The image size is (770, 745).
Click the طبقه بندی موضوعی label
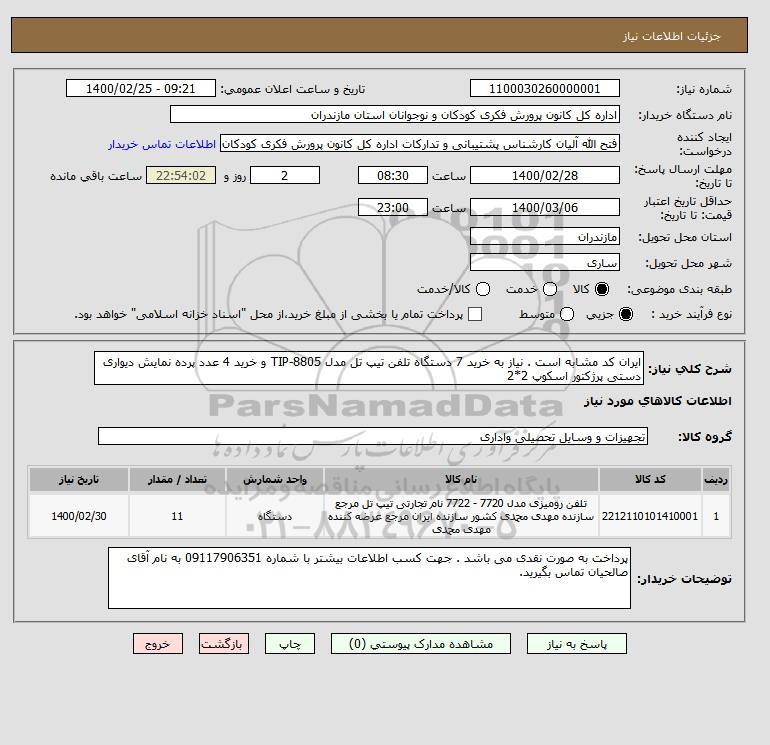coord(680,290)
